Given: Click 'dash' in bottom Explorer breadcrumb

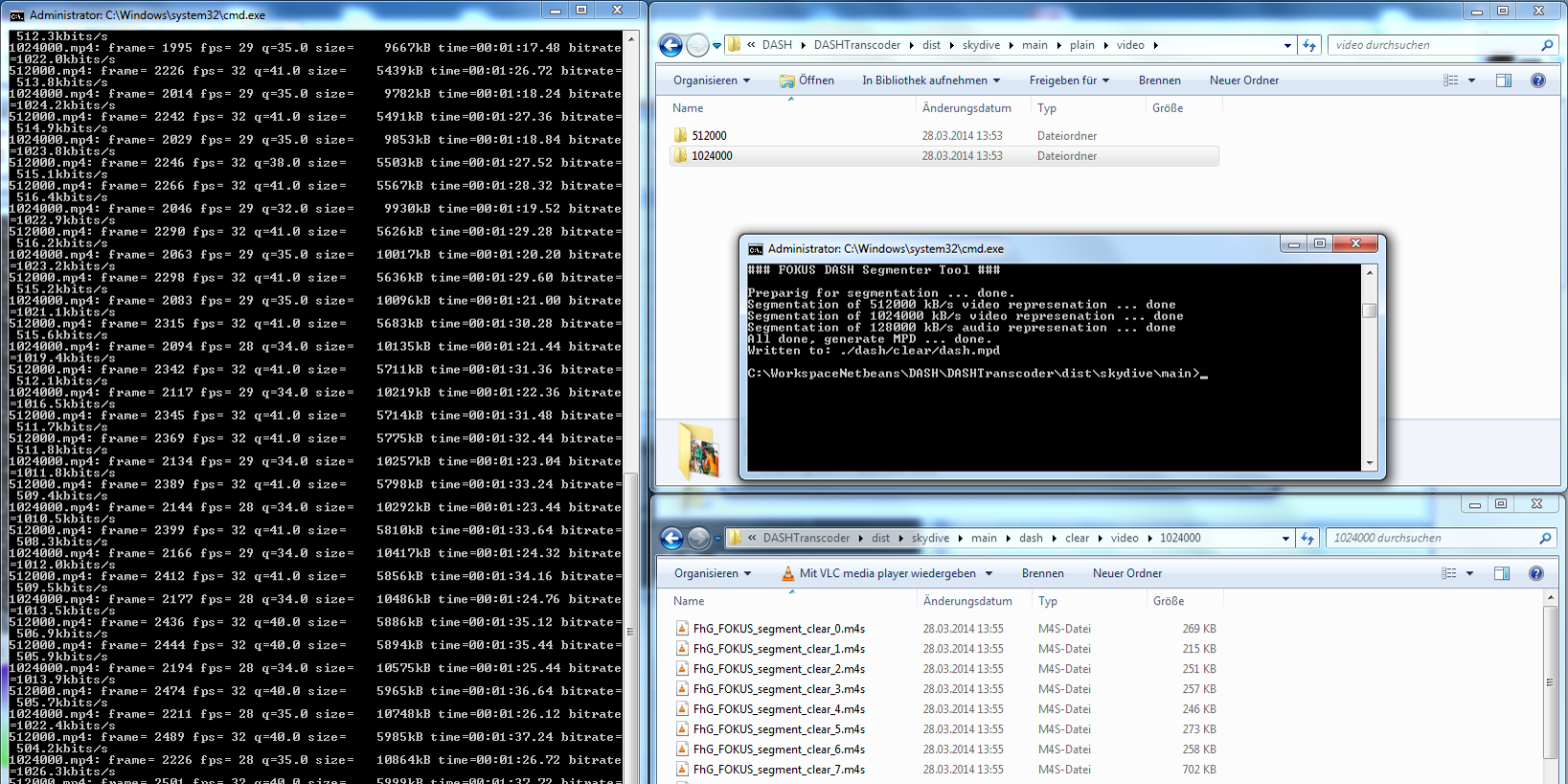Looking at the screenshot, I should coord(1031,539).
